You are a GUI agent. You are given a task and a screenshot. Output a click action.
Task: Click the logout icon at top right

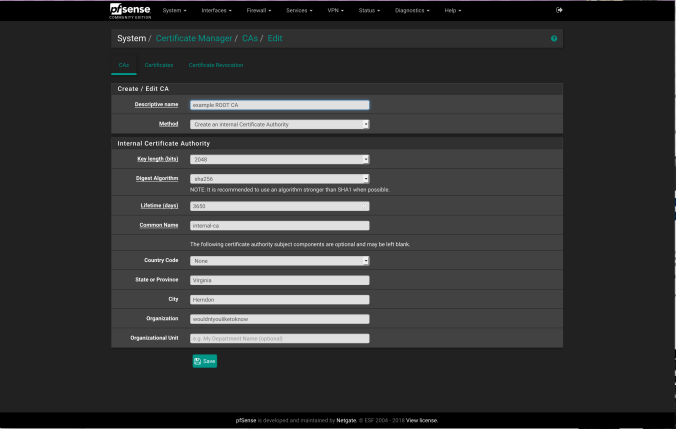coord(559,10)
